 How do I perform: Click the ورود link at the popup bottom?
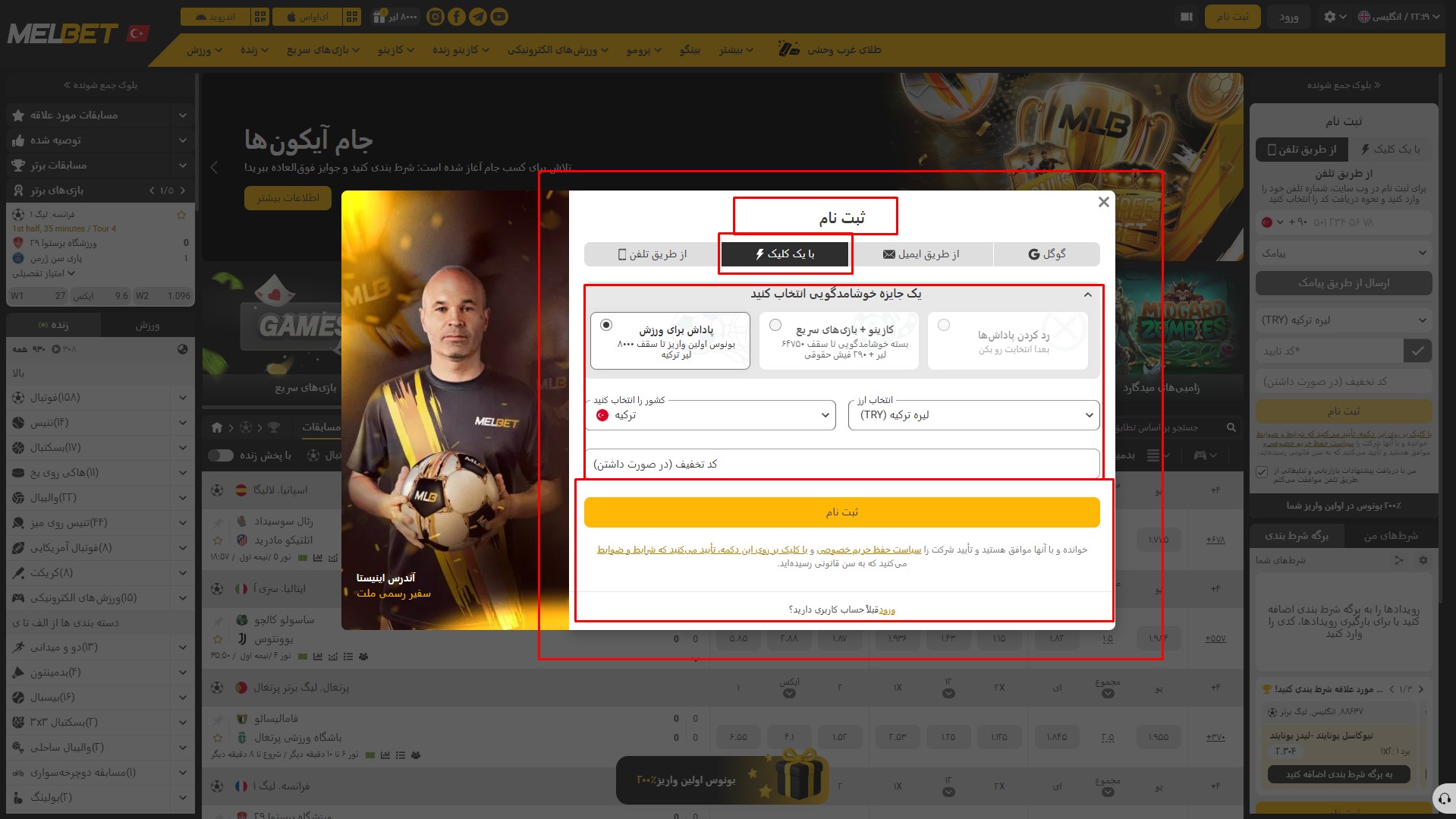(887, 610)
